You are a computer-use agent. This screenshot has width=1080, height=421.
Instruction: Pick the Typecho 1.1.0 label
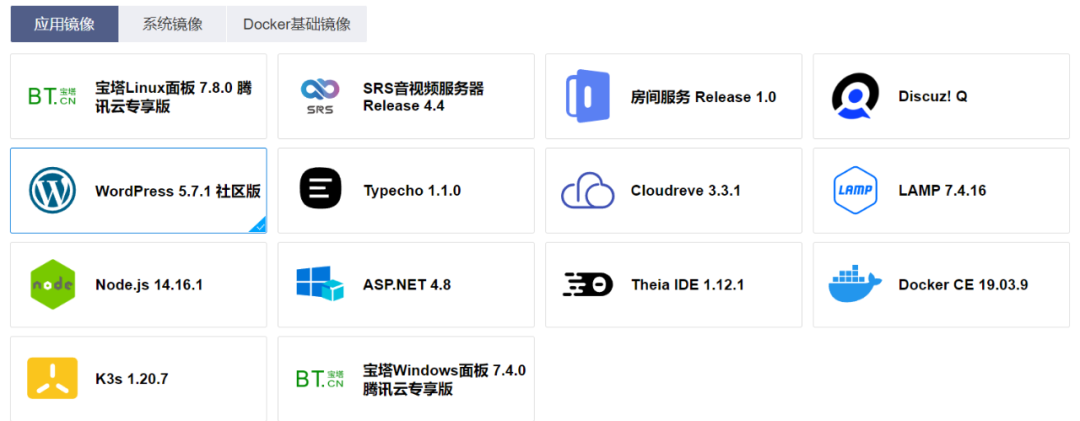tap(412, 191)
